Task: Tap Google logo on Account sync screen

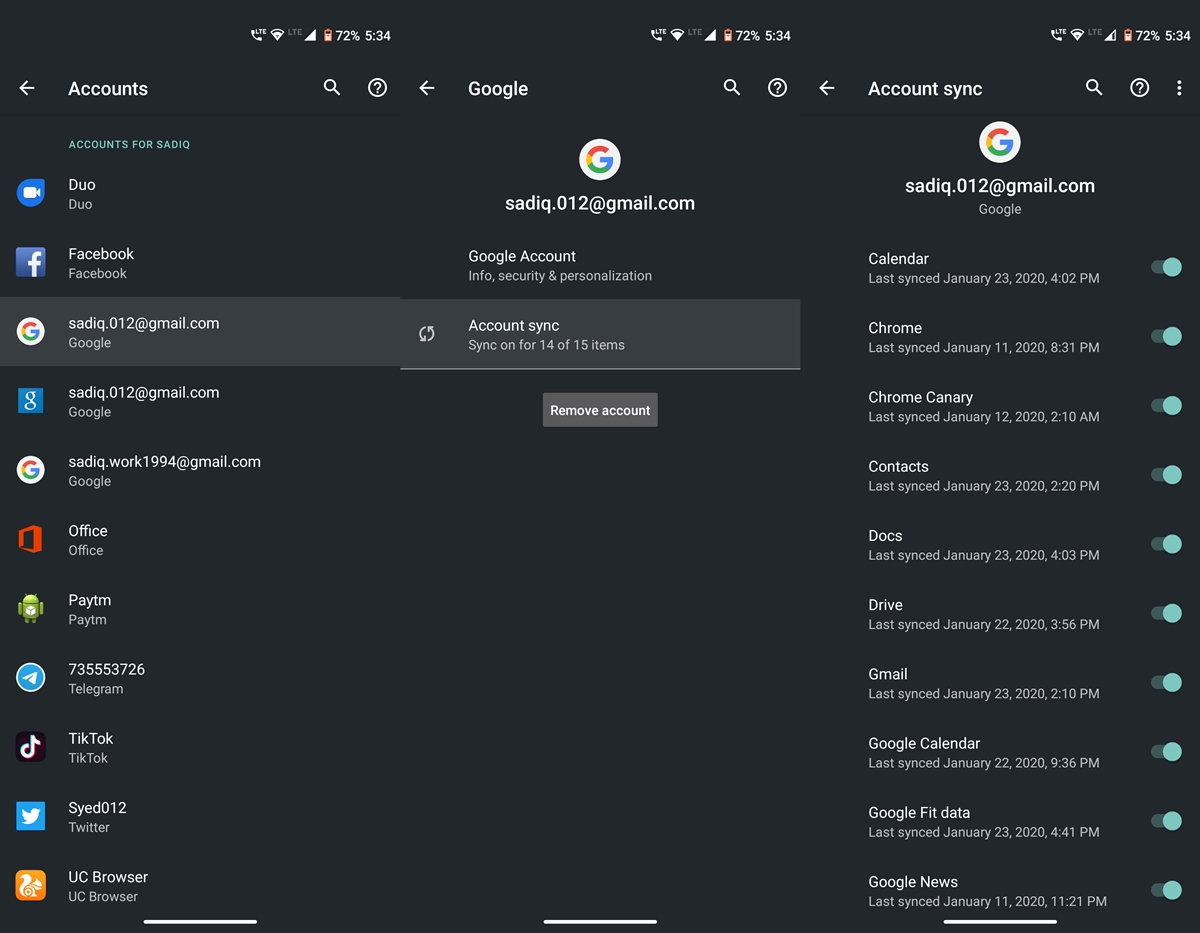Action: [x=1000, y=142]
